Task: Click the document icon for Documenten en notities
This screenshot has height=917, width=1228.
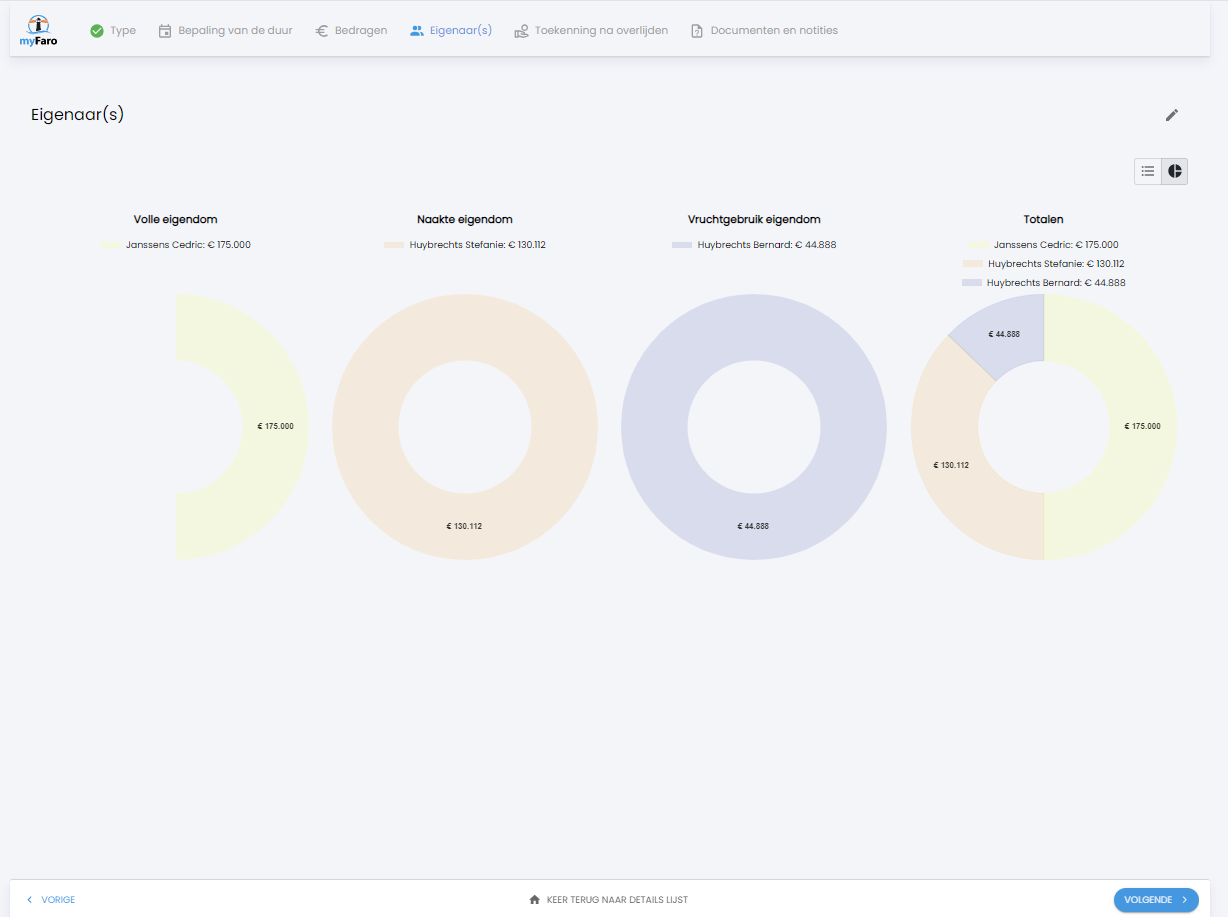Action: pos(697,31)
